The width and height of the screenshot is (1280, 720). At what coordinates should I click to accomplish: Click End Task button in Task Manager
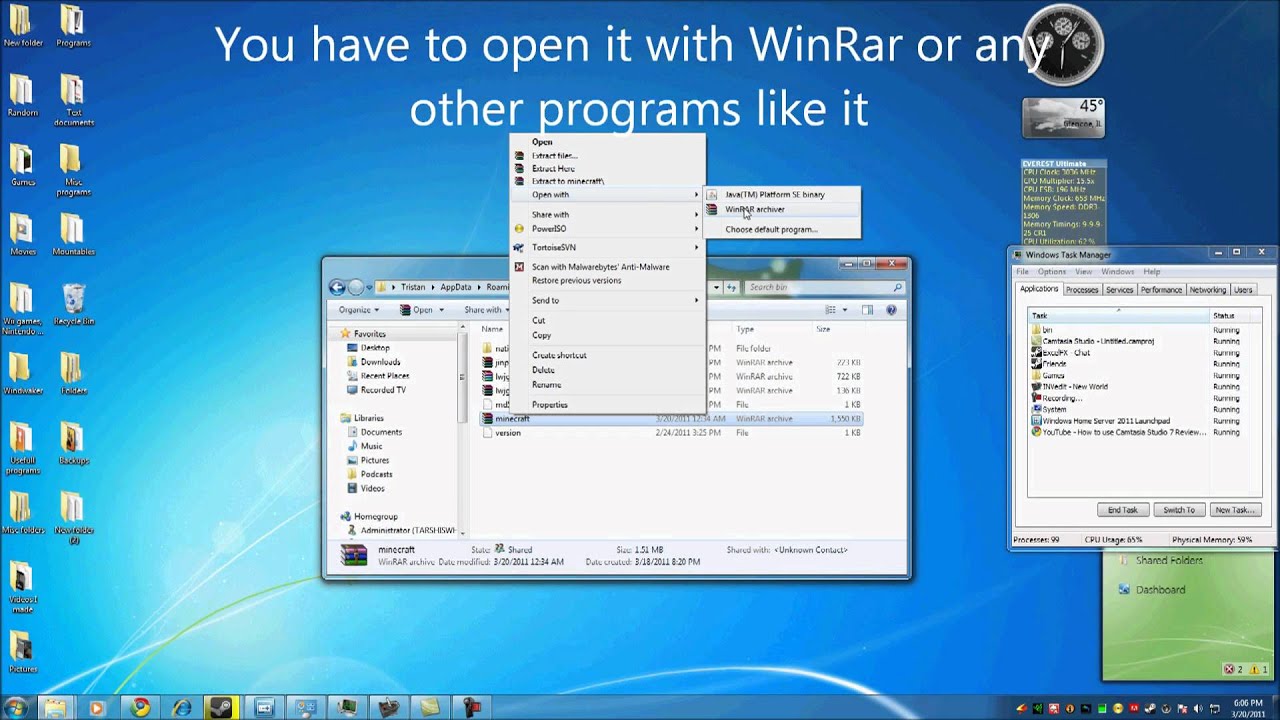click(x=1122, y=510)
